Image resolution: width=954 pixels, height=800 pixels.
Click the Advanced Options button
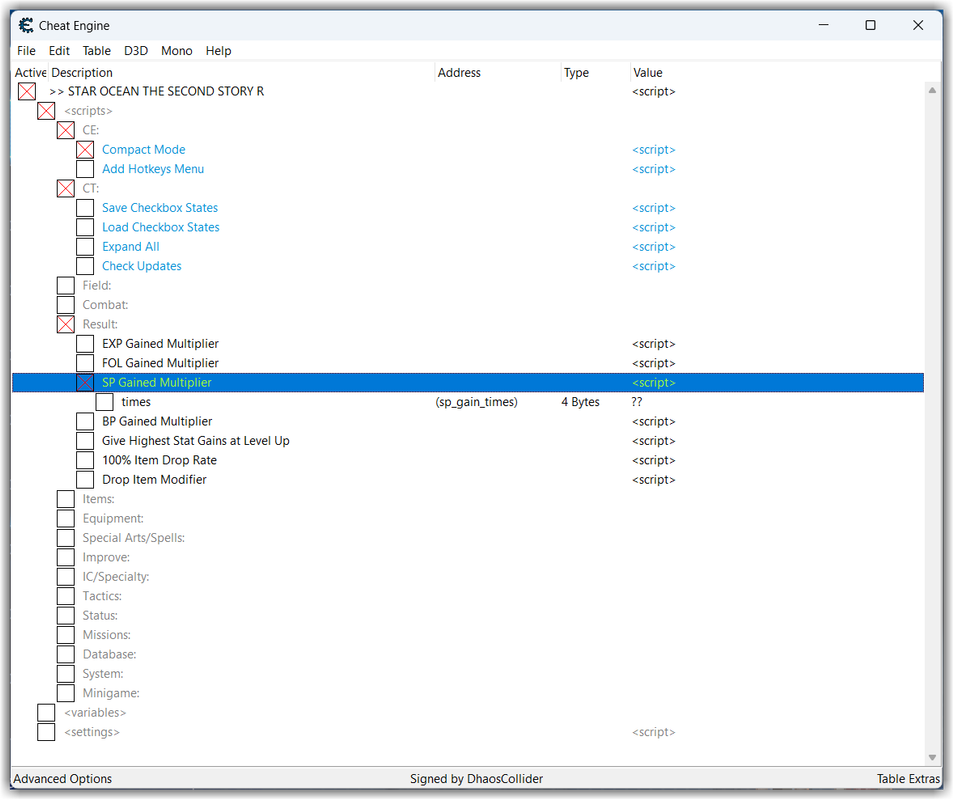[63, 779]
